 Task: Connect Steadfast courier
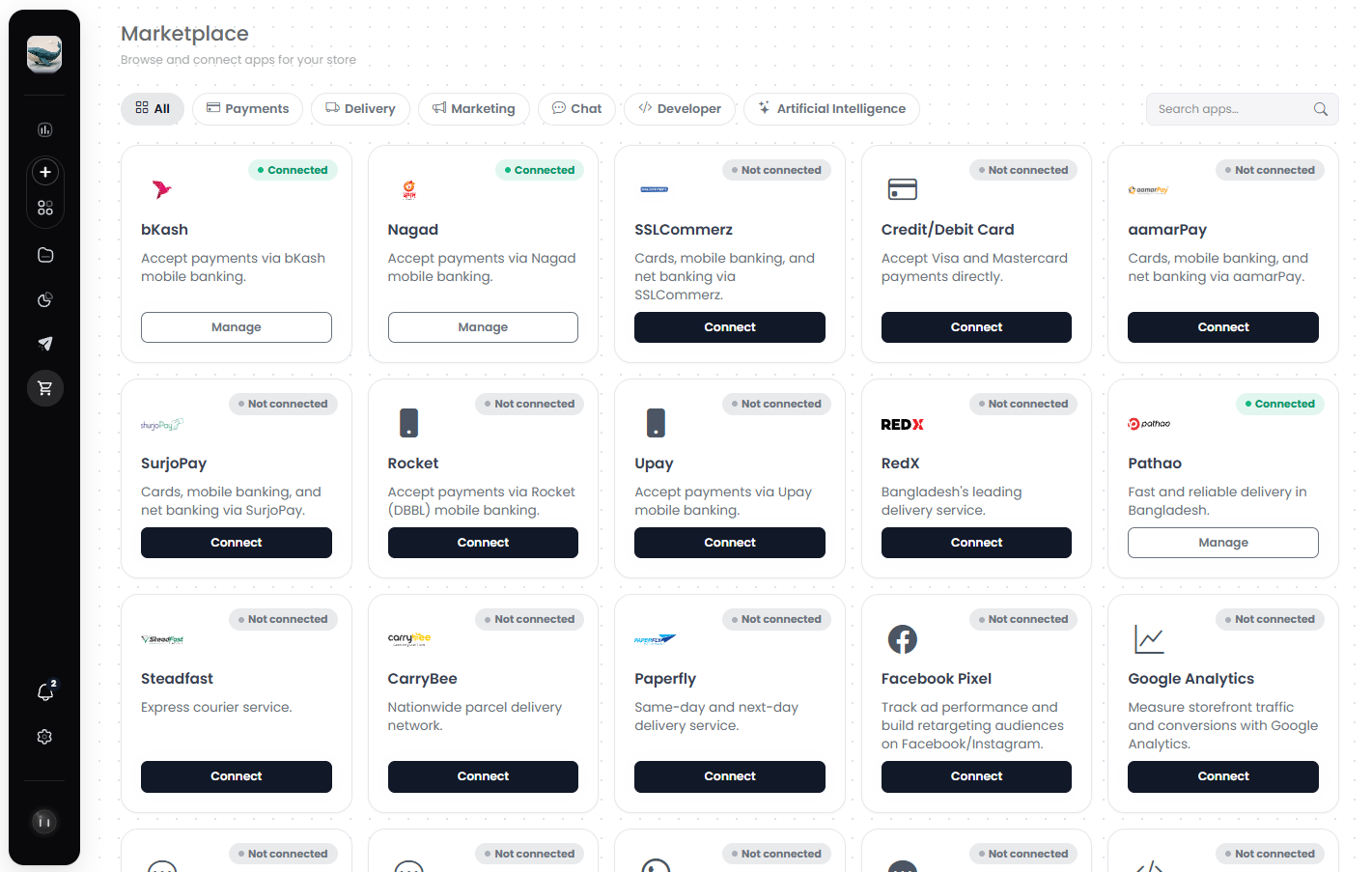(x=237, y=776)
